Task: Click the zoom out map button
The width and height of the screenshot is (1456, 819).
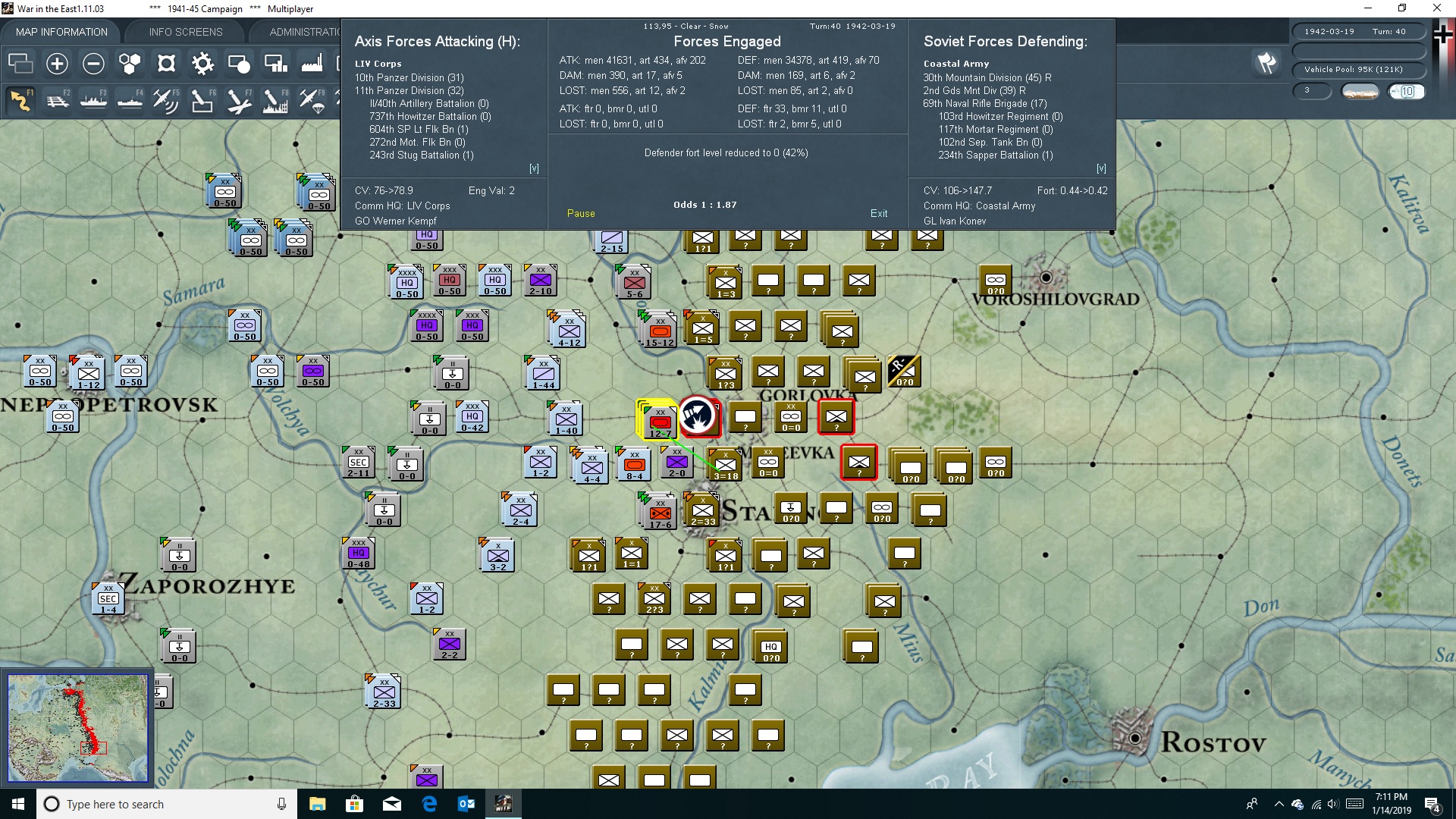Action: point(93,64)
